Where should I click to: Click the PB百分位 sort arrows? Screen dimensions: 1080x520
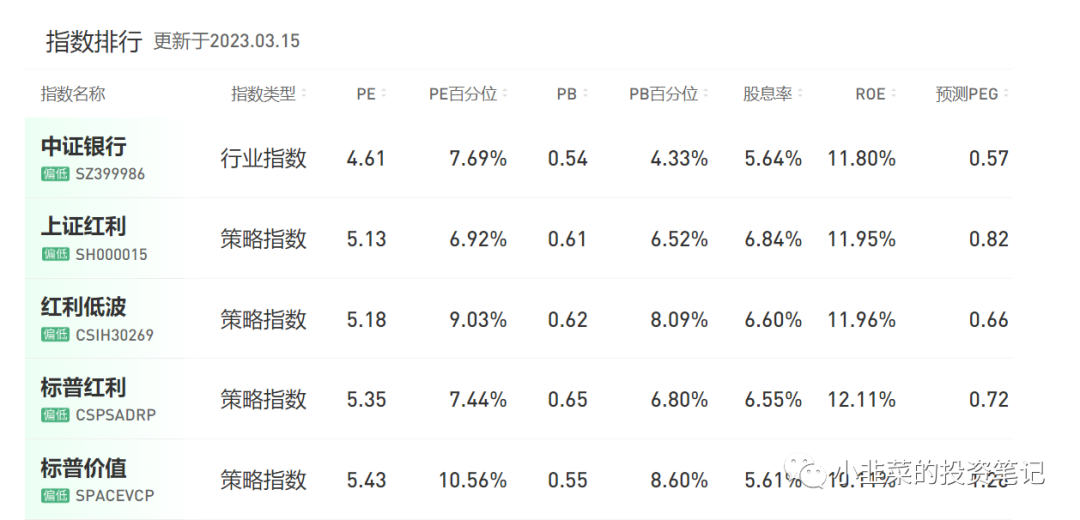click(x=706, y=94)
